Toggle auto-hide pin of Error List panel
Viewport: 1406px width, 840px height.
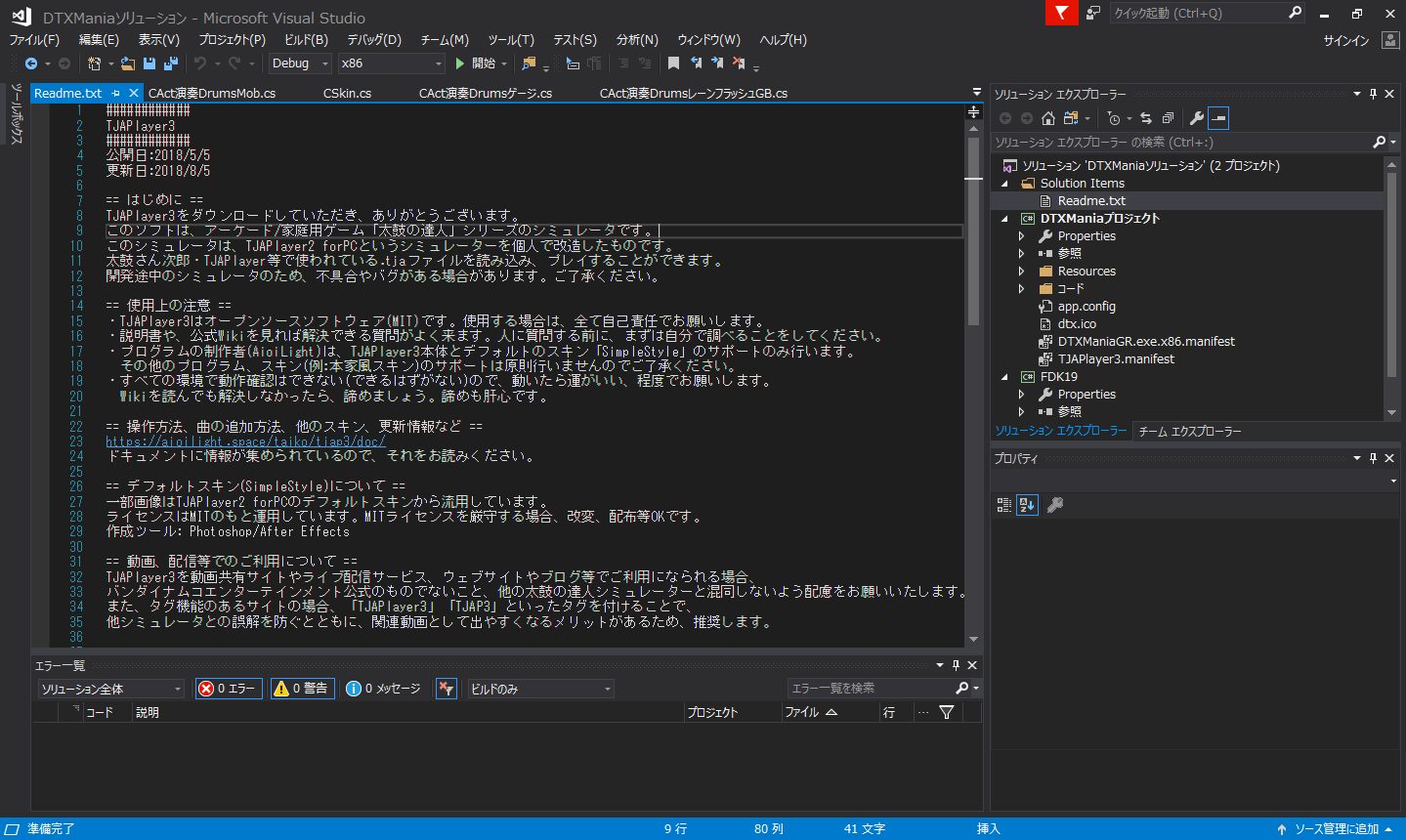coord(956,665)
